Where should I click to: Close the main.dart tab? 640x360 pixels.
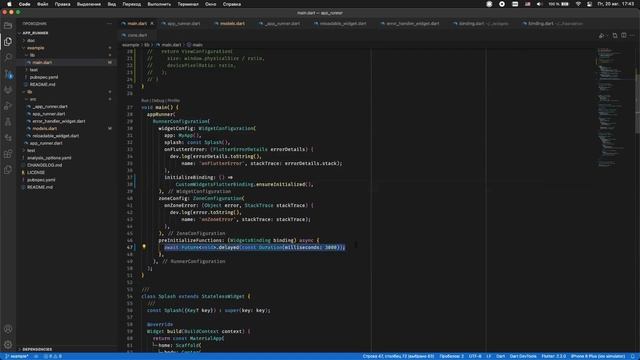point(152,24)
